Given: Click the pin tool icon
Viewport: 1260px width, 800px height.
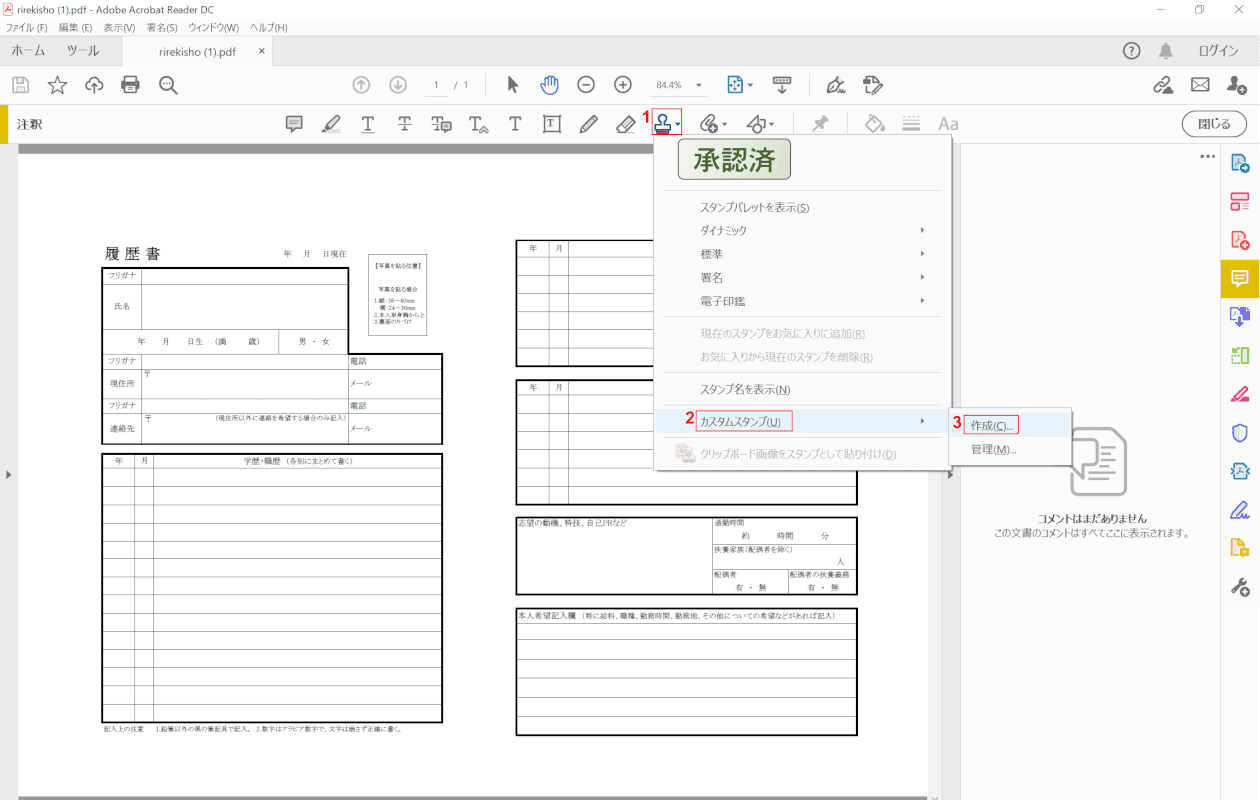Looking at the screenshot, I should point(820,124).
